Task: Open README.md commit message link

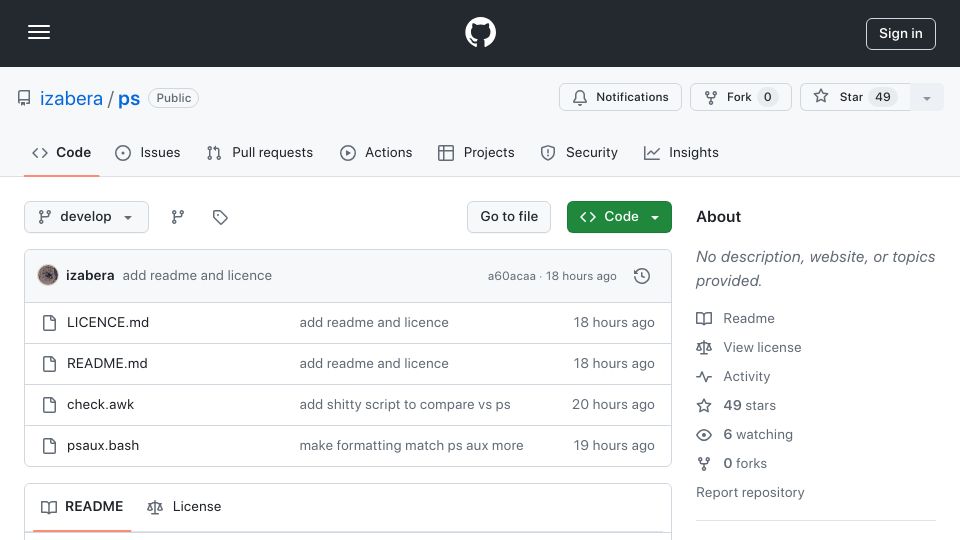Action: (374, 364)
